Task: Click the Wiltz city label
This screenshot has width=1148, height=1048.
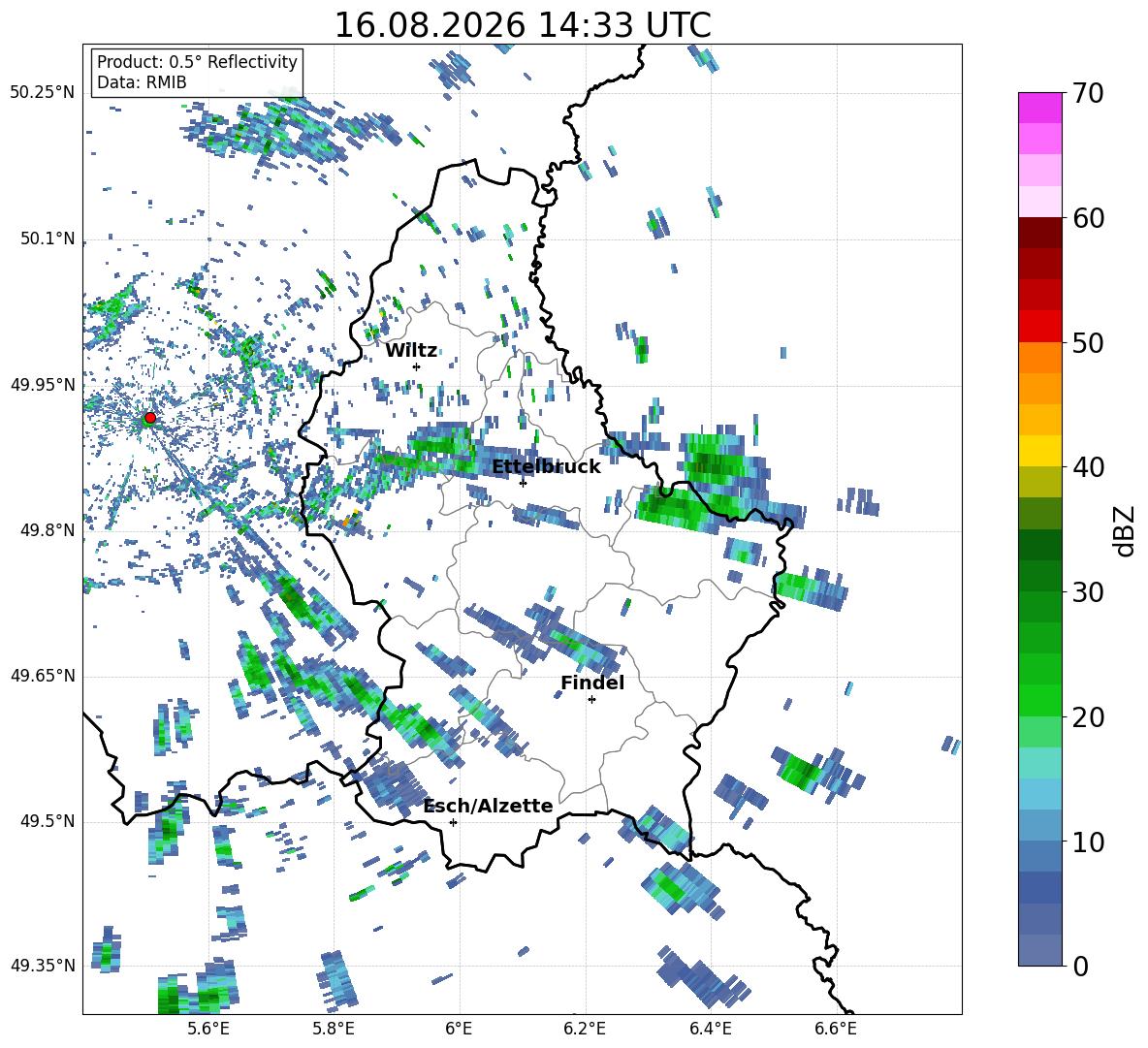Action: [x=411, y=351]
